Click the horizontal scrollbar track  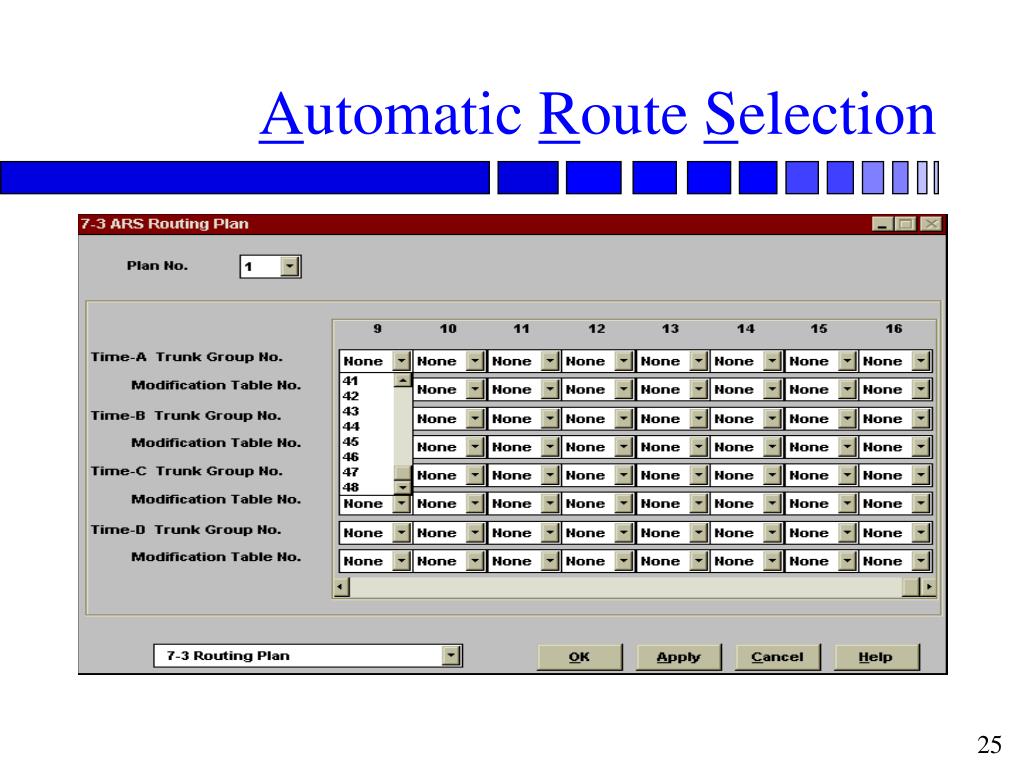coord(625,587)
